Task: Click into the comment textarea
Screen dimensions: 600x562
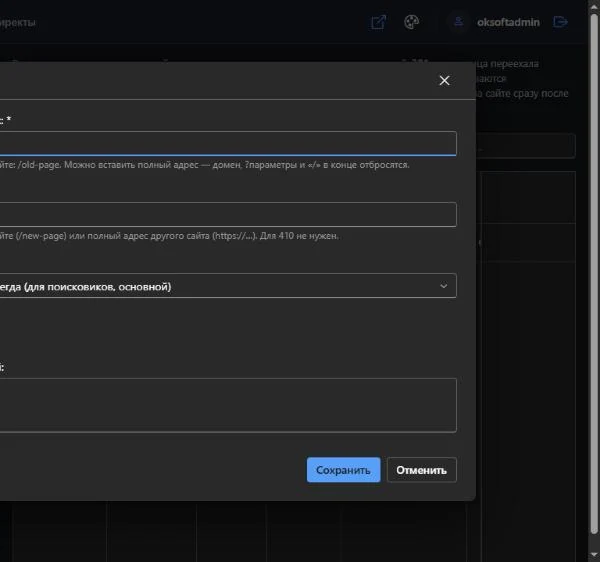Action: pyautogui.click(x=228, y=405)
